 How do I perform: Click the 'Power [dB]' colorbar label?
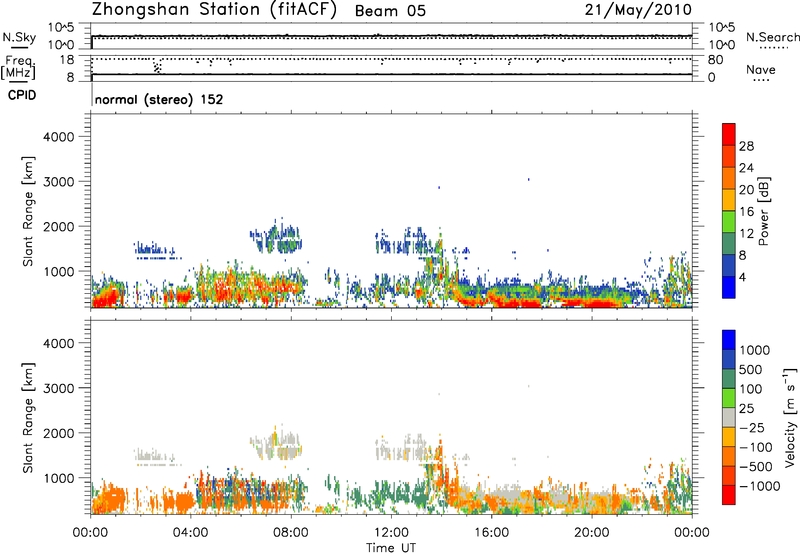[763, 211]
